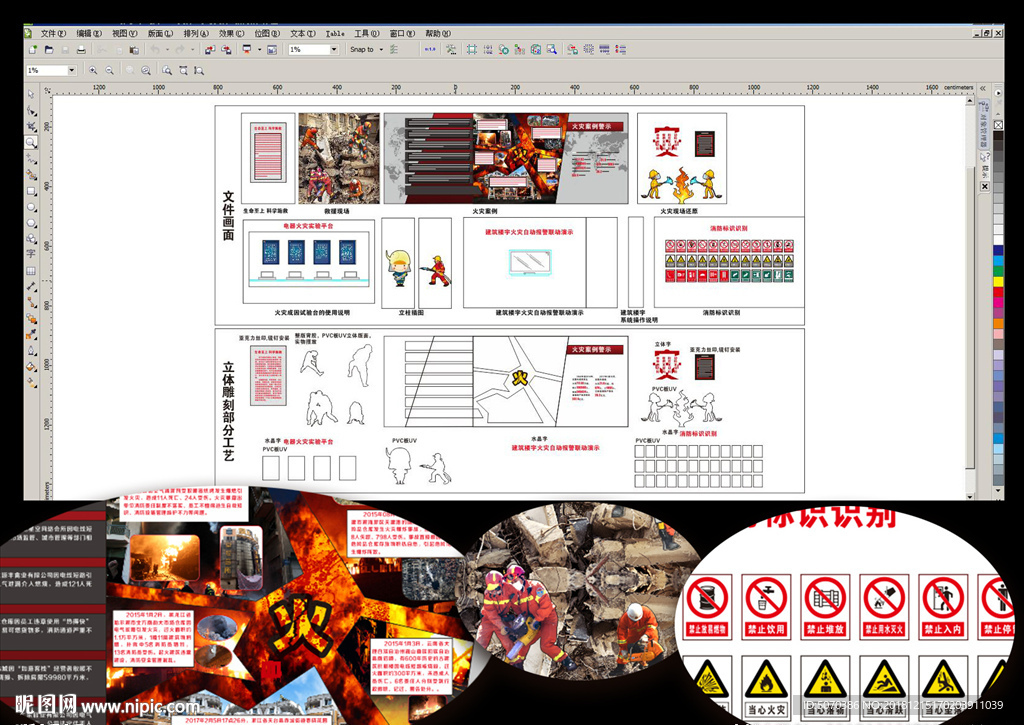Select the Outline Pen tool in the toolbox

tap(31, 351)
